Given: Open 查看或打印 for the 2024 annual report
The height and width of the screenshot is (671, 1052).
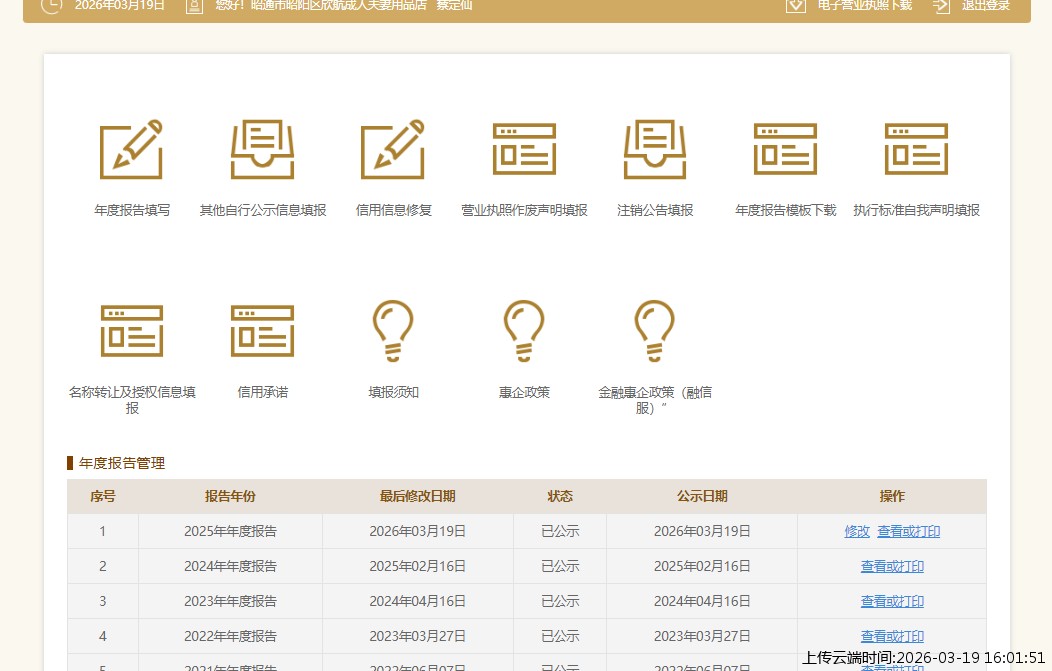Looking at the screenshot, I should pyautogui.click(x=892, y=566).
